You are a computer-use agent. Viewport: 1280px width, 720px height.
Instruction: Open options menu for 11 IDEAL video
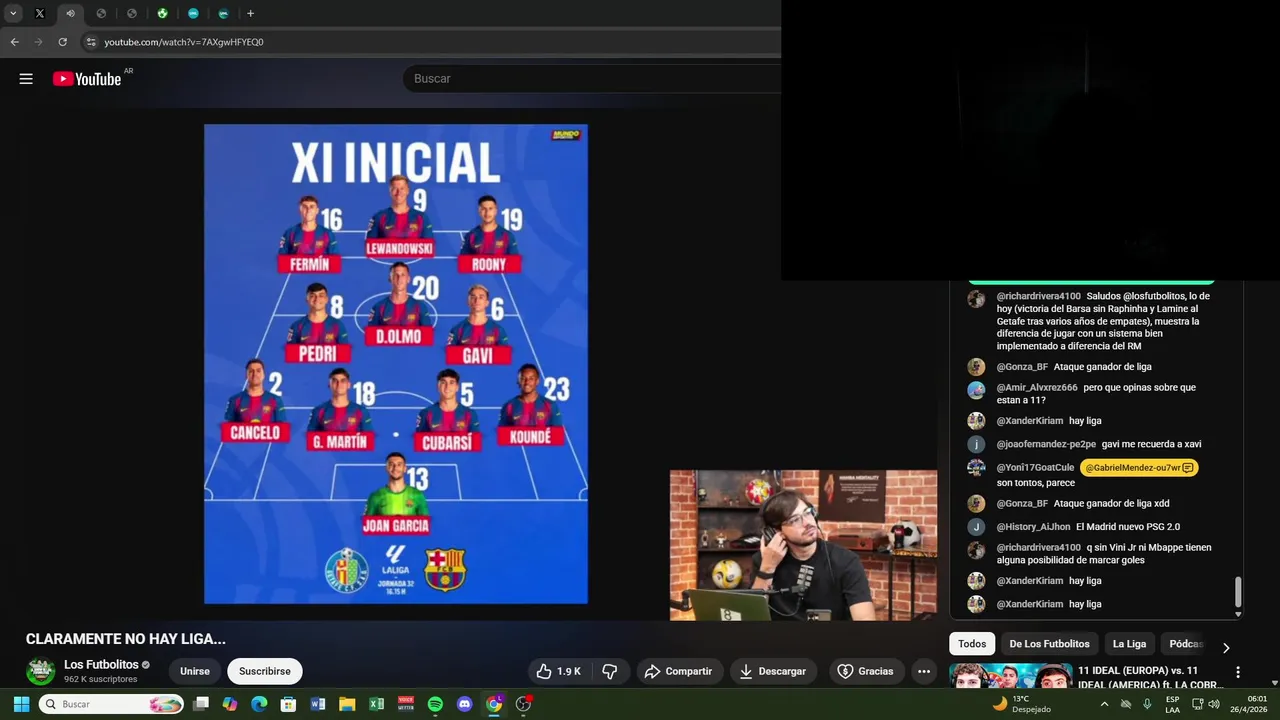pos(1238,673)
